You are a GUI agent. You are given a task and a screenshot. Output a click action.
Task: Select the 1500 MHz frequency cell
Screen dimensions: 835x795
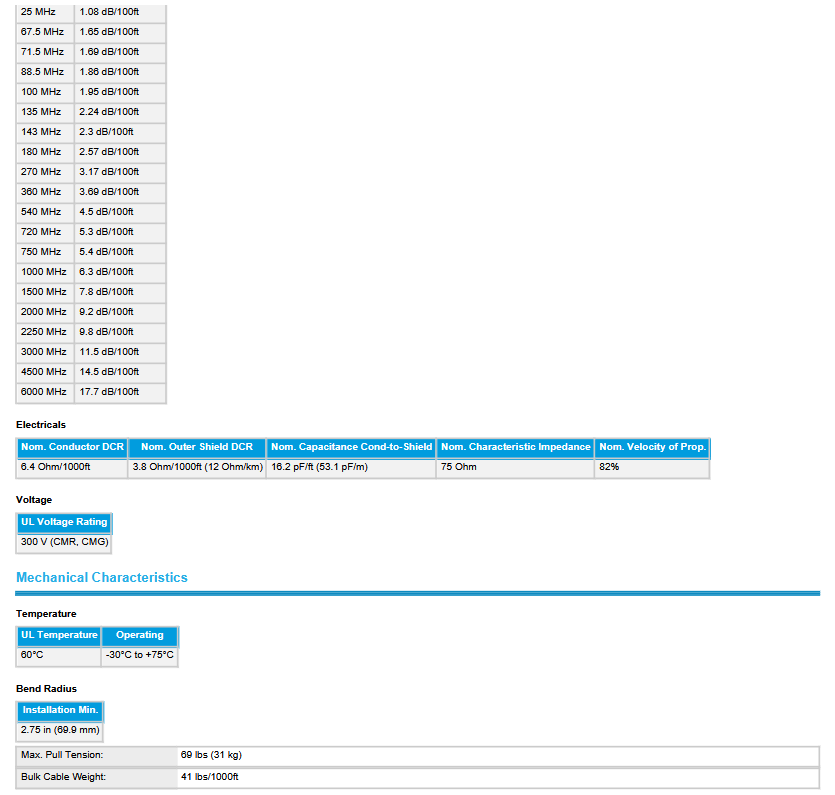point(45,292)
